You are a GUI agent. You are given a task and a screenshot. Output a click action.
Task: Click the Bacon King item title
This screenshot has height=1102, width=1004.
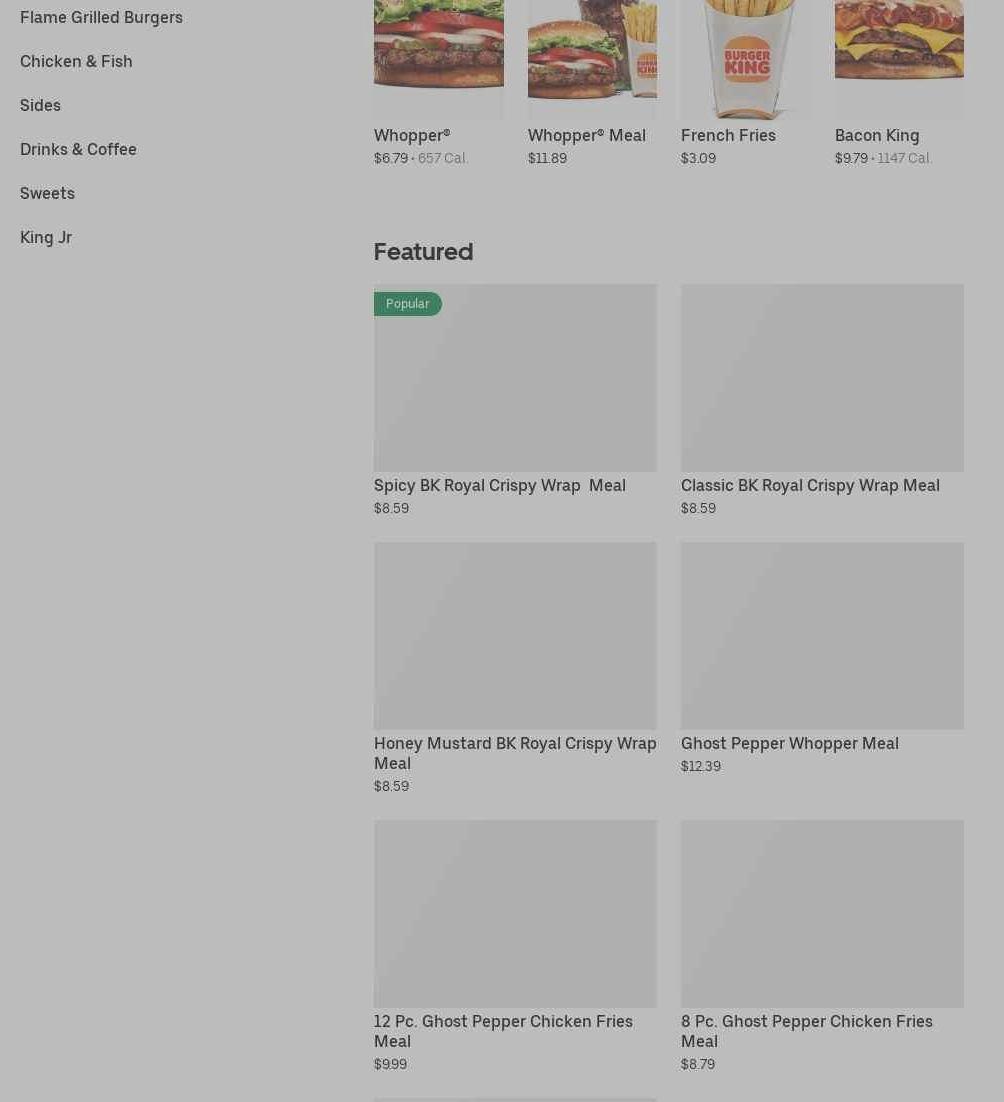877,136
